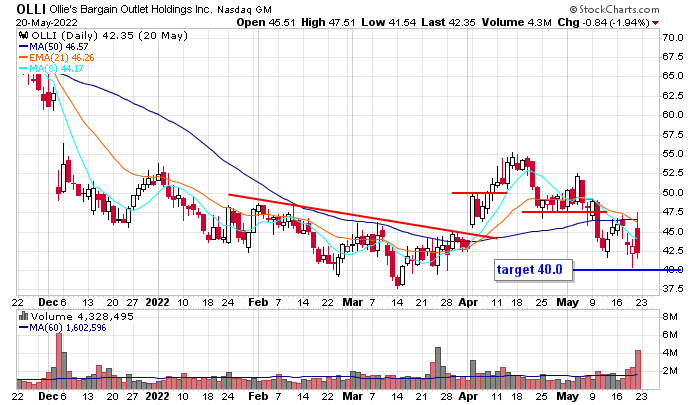Click the 37.5 price axis label
Image resolution: width=700 pixels, height=405 pixels.
673,289
